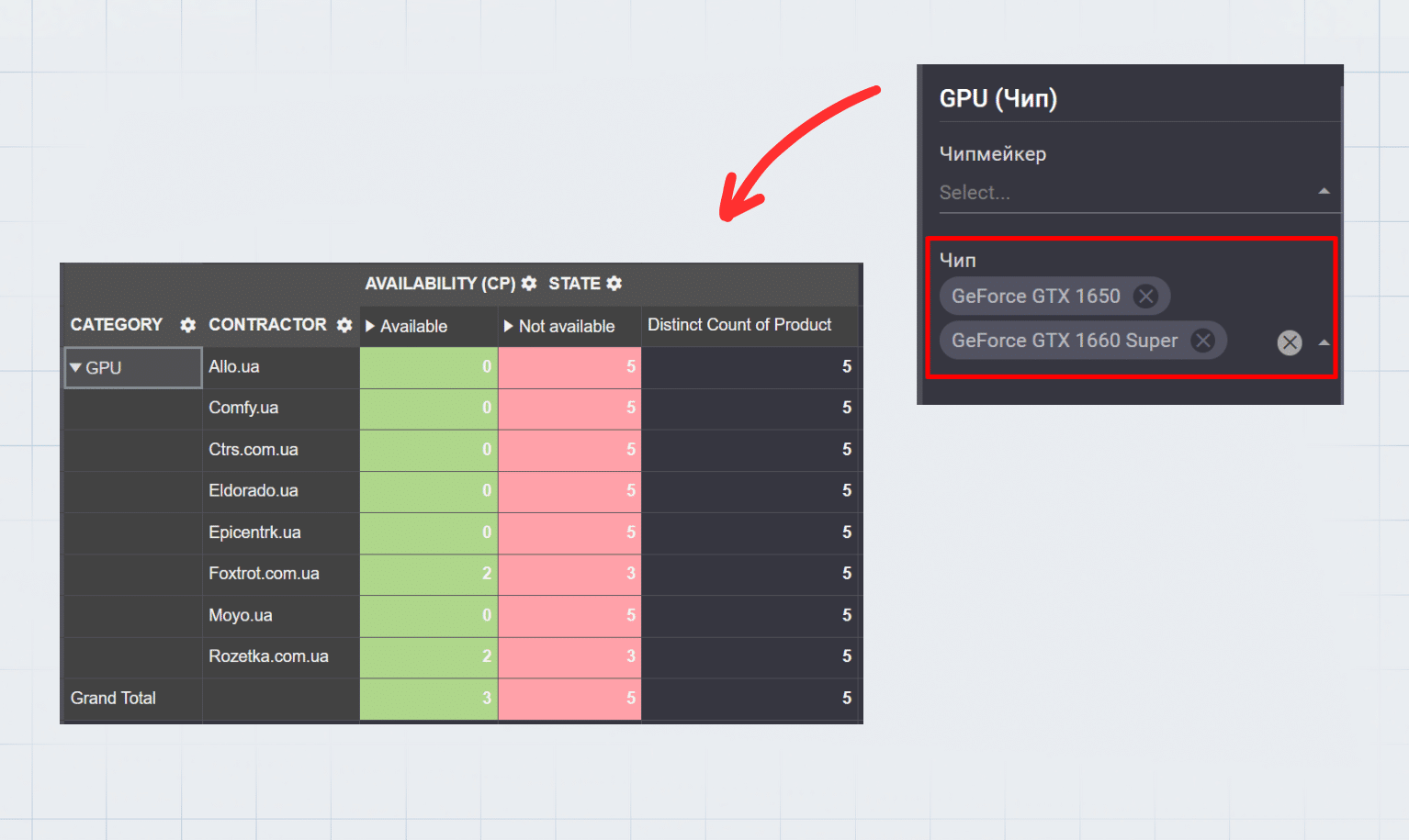Click the Grand Total Available green cell
Screen dimensions: 1409x840
[x=428, y=699]
